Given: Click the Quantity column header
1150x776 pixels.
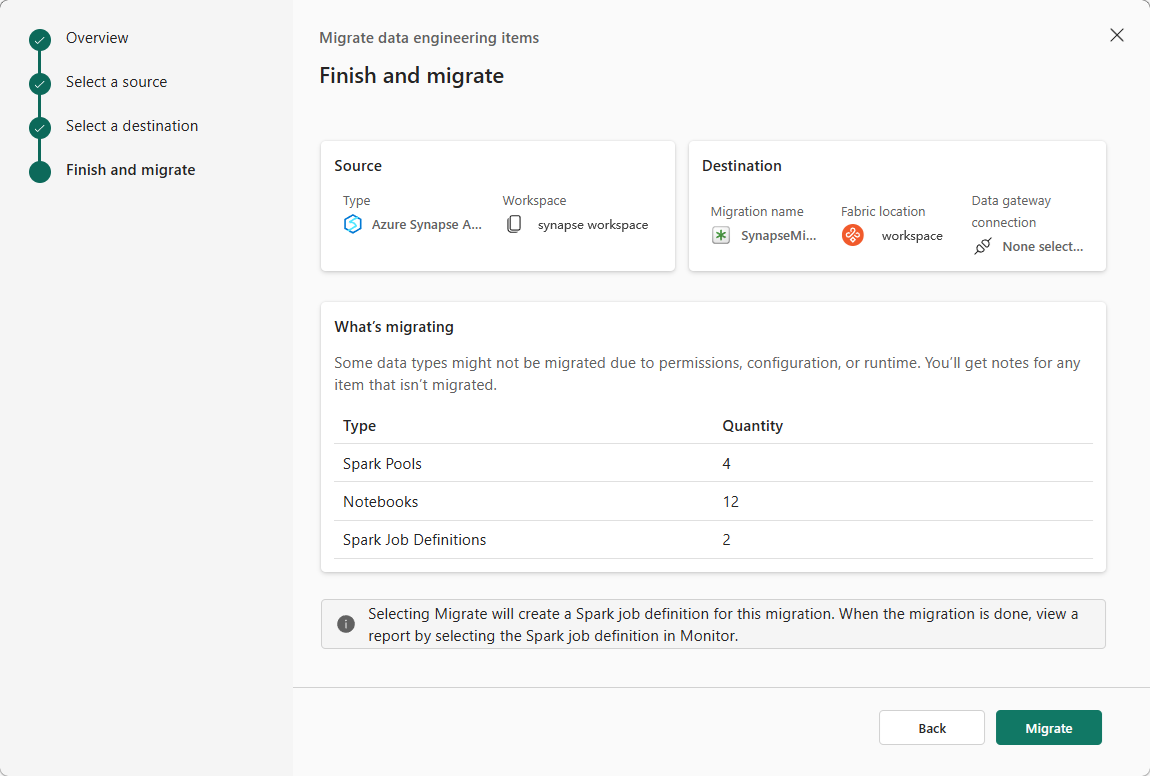Looking at the screenshot, I should coord(752,425).
